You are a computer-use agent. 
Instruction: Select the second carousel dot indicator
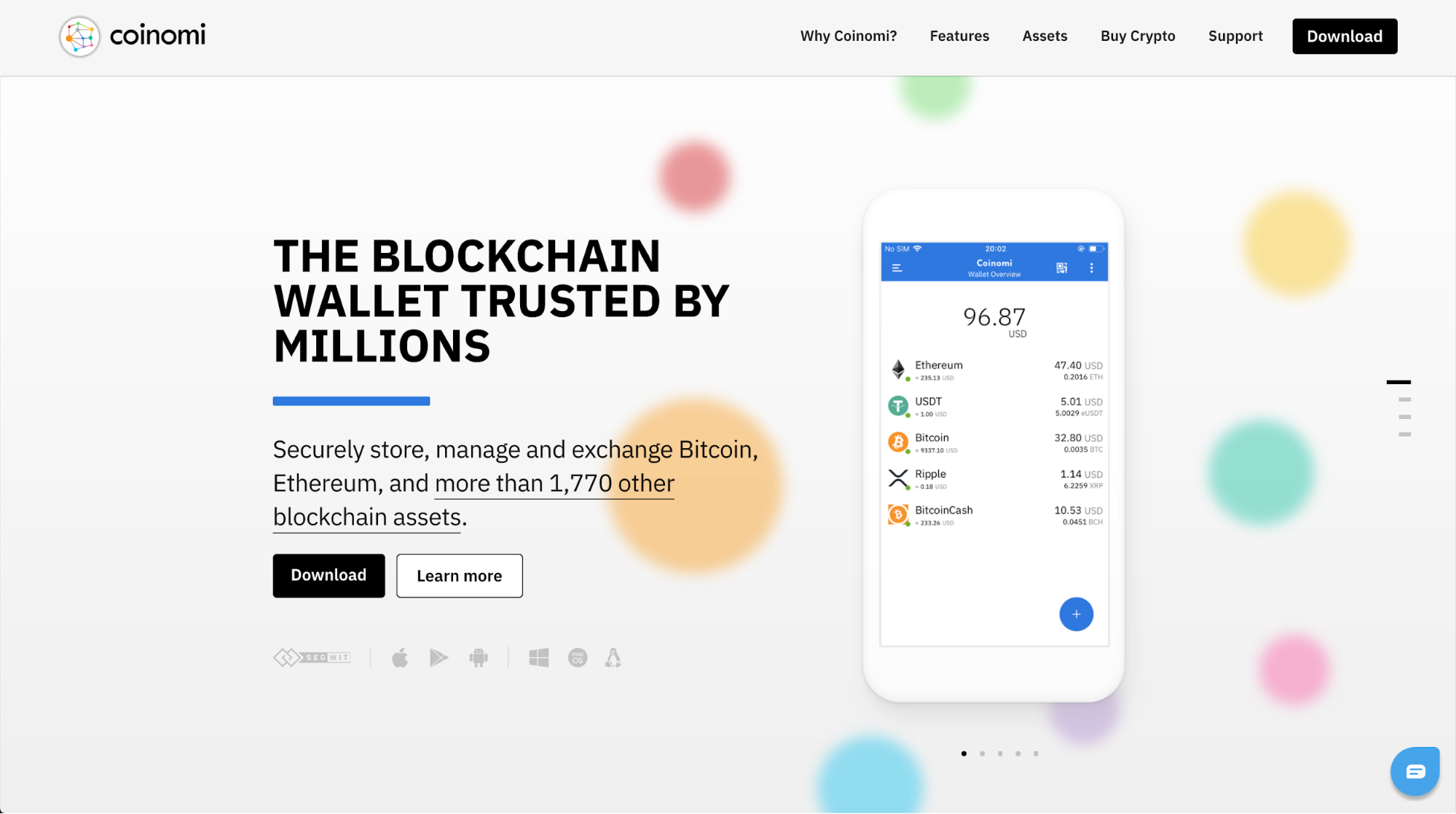(982, 752)
